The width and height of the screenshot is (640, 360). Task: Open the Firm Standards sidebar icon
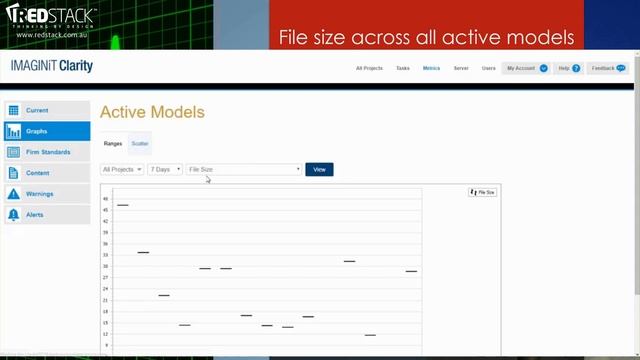click(13, 152)
